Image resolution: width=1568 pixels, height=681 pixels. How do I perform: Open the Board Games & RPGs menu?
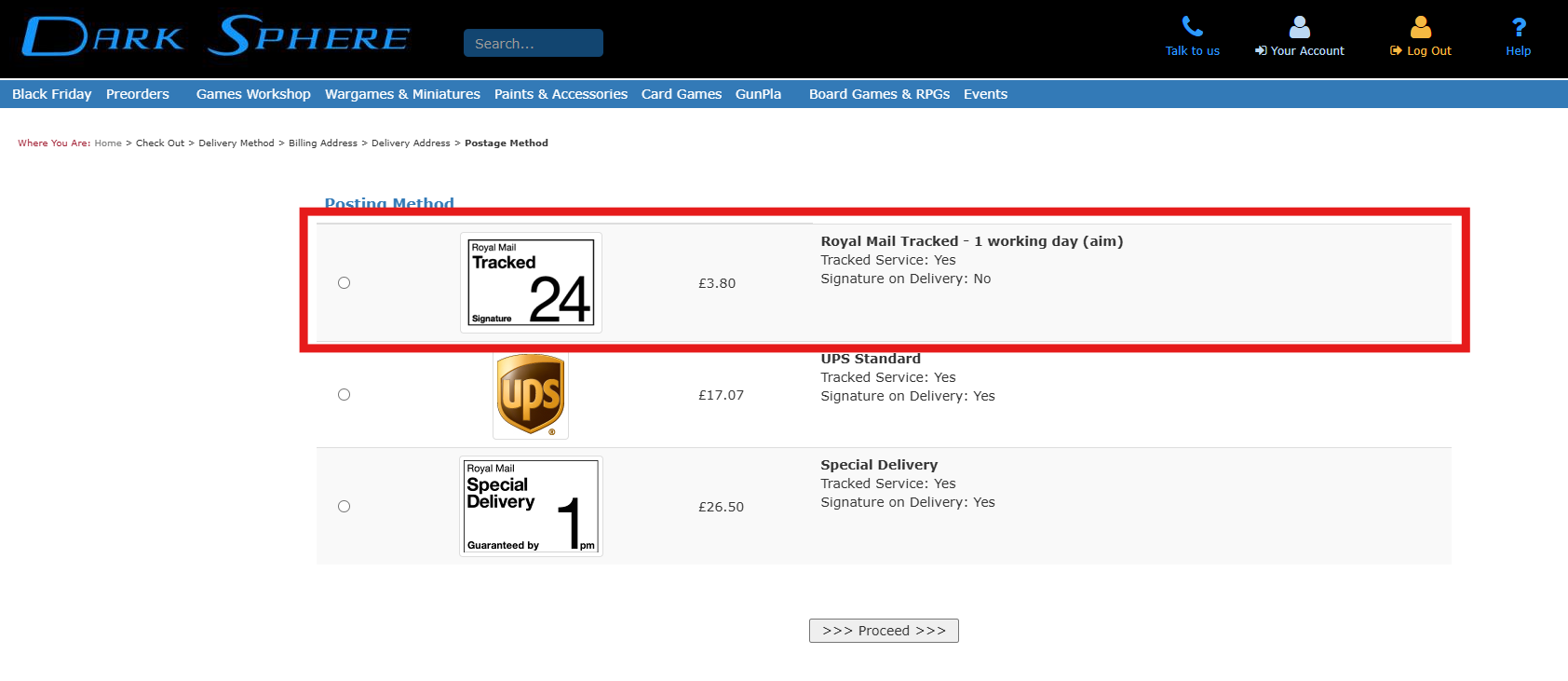coord(879,94)
